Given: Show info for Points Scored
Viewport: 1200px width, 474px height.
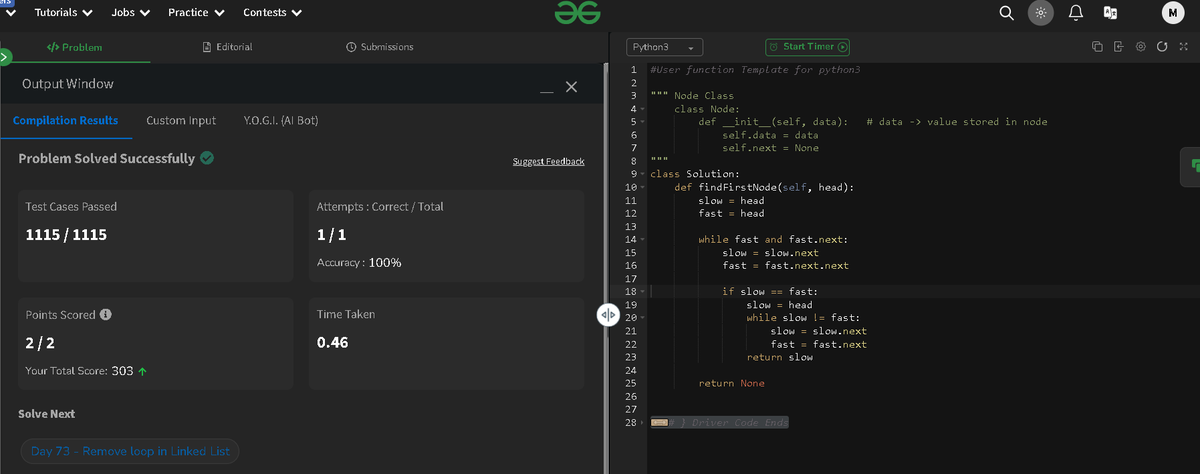Looking at the screenshot, I should click(105, 314).
